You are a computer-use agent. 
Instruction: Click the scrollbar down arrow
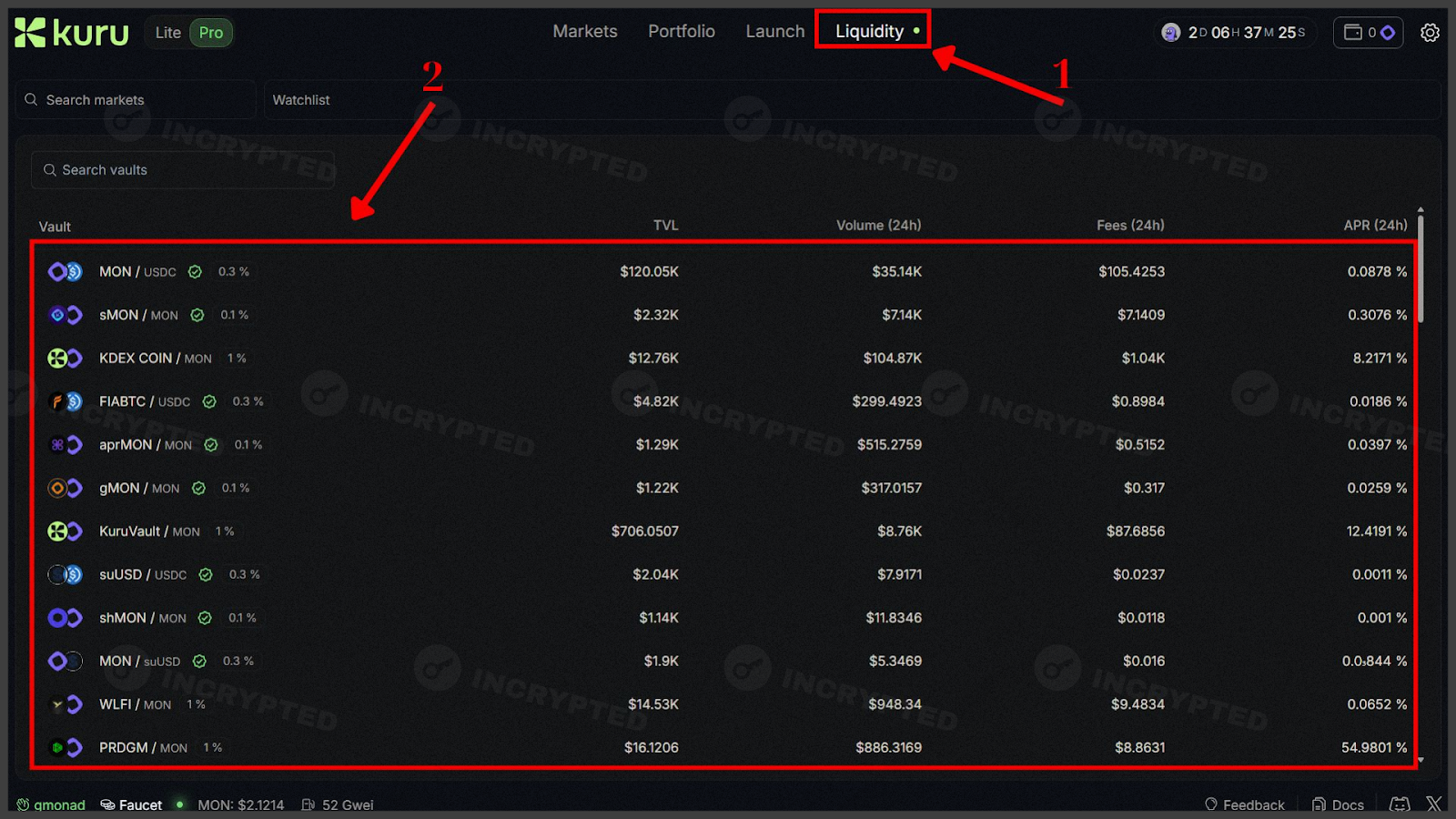coord(1421,761)
